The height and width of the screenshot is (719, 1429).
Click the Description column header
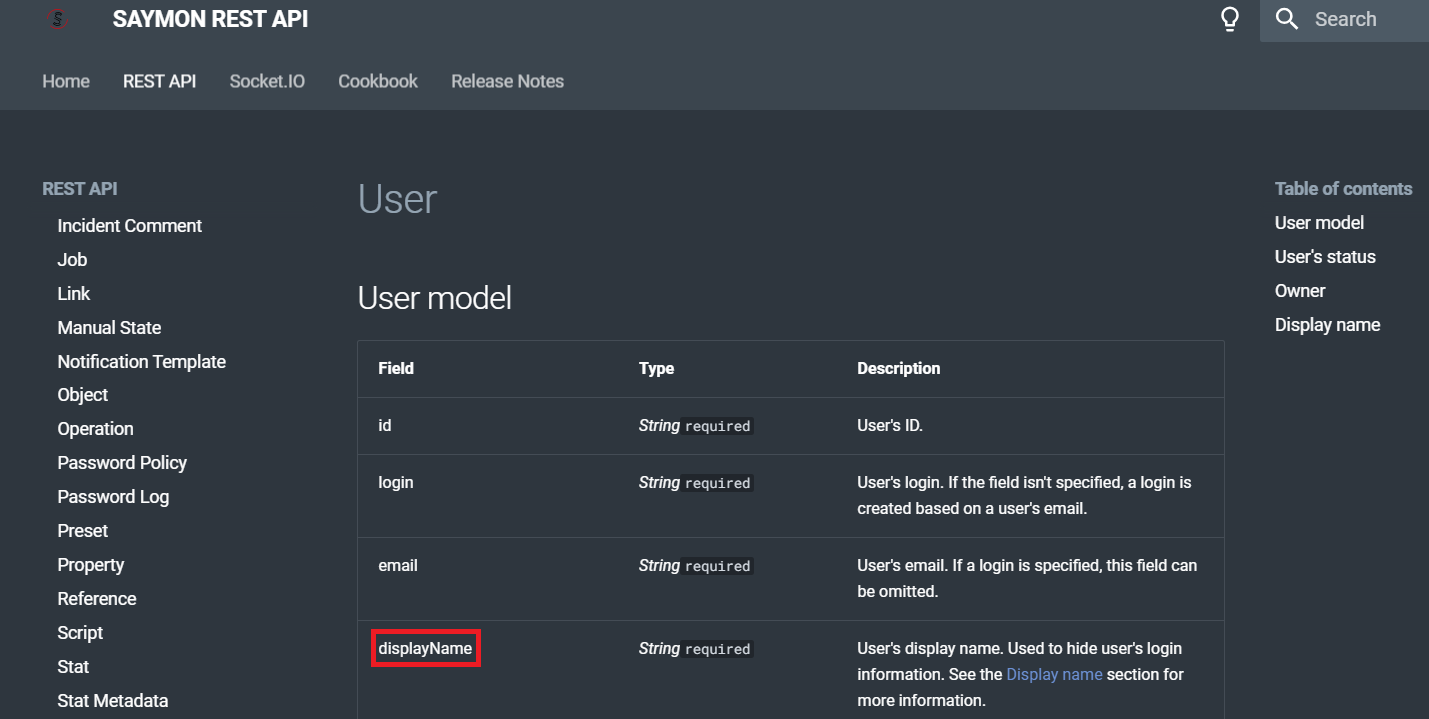click(x=899, y=369)
